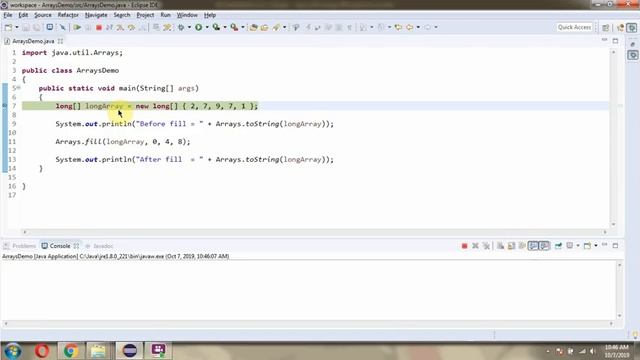
Task: Open the Open Console dropdown arrow
Action: 596,246
